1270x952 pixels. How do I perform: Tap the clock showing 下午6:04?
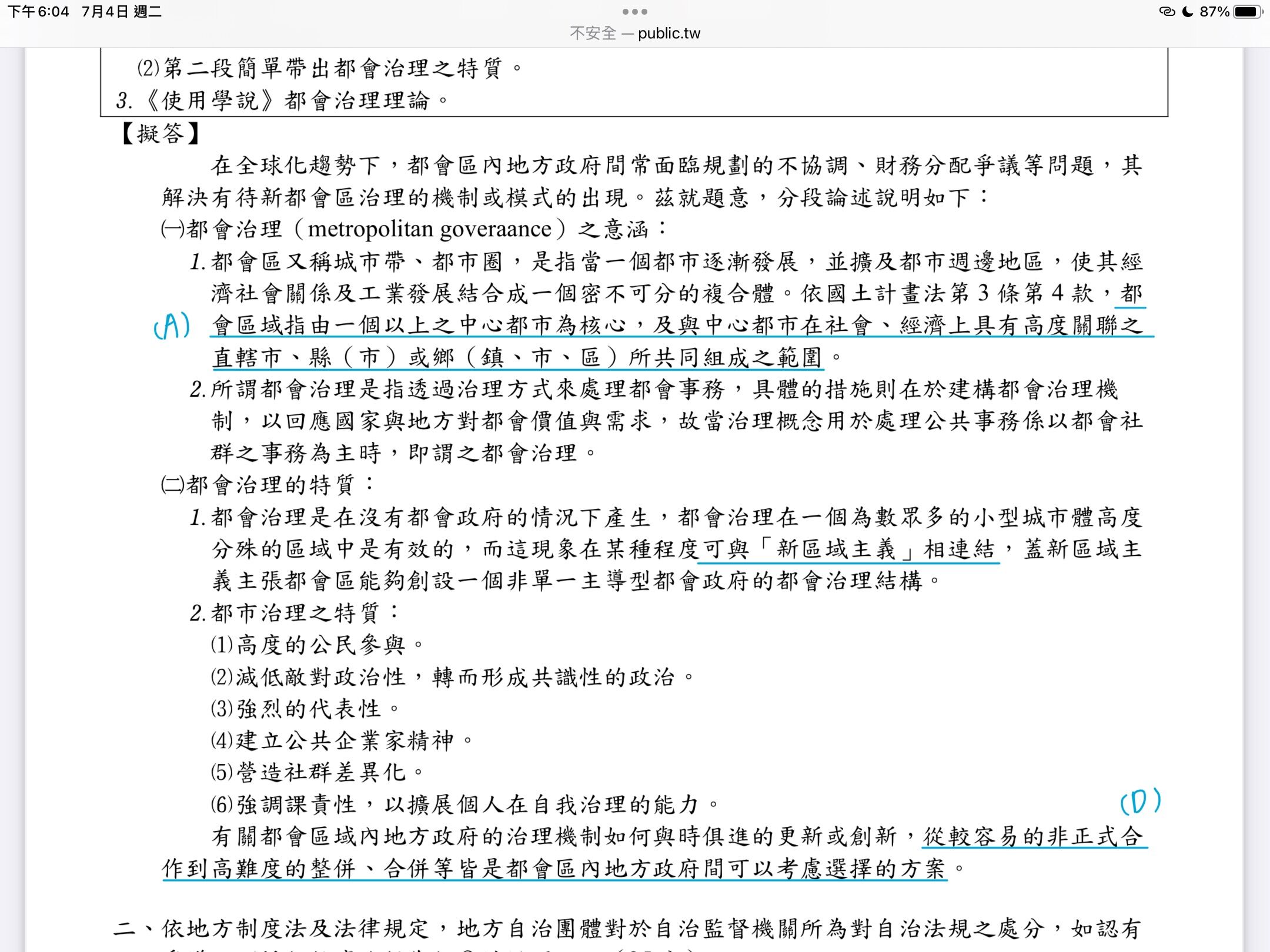tap(38, 11)
